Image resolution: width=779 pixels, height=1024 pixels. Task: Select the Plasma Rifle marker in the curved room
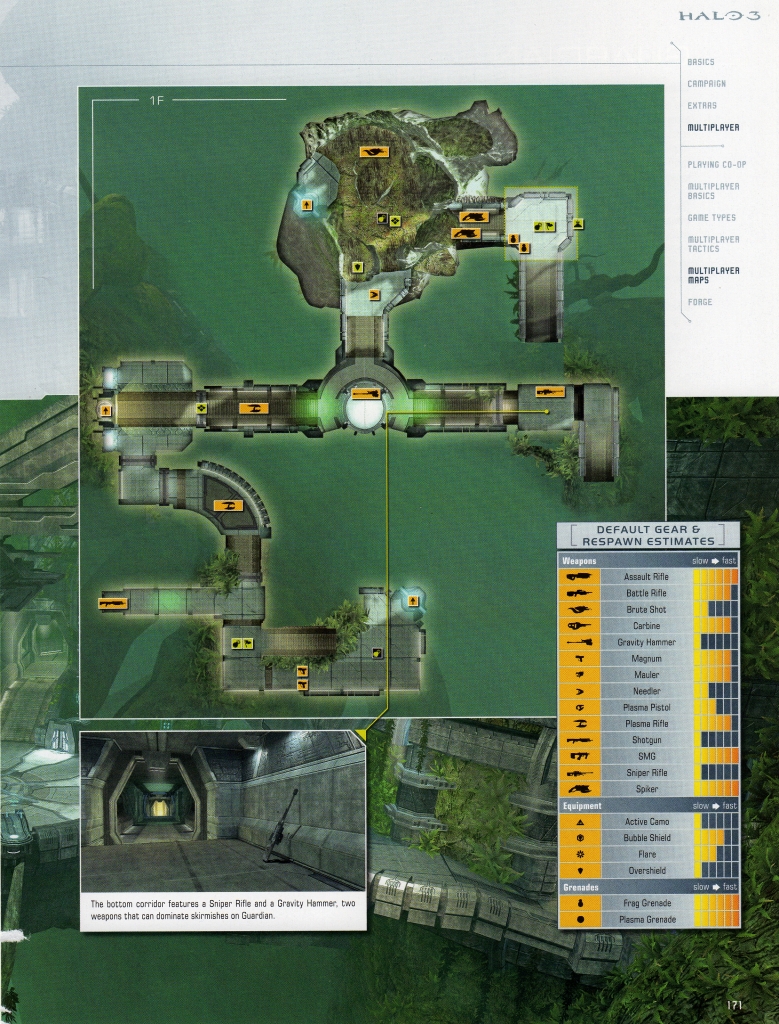(228, 505)
